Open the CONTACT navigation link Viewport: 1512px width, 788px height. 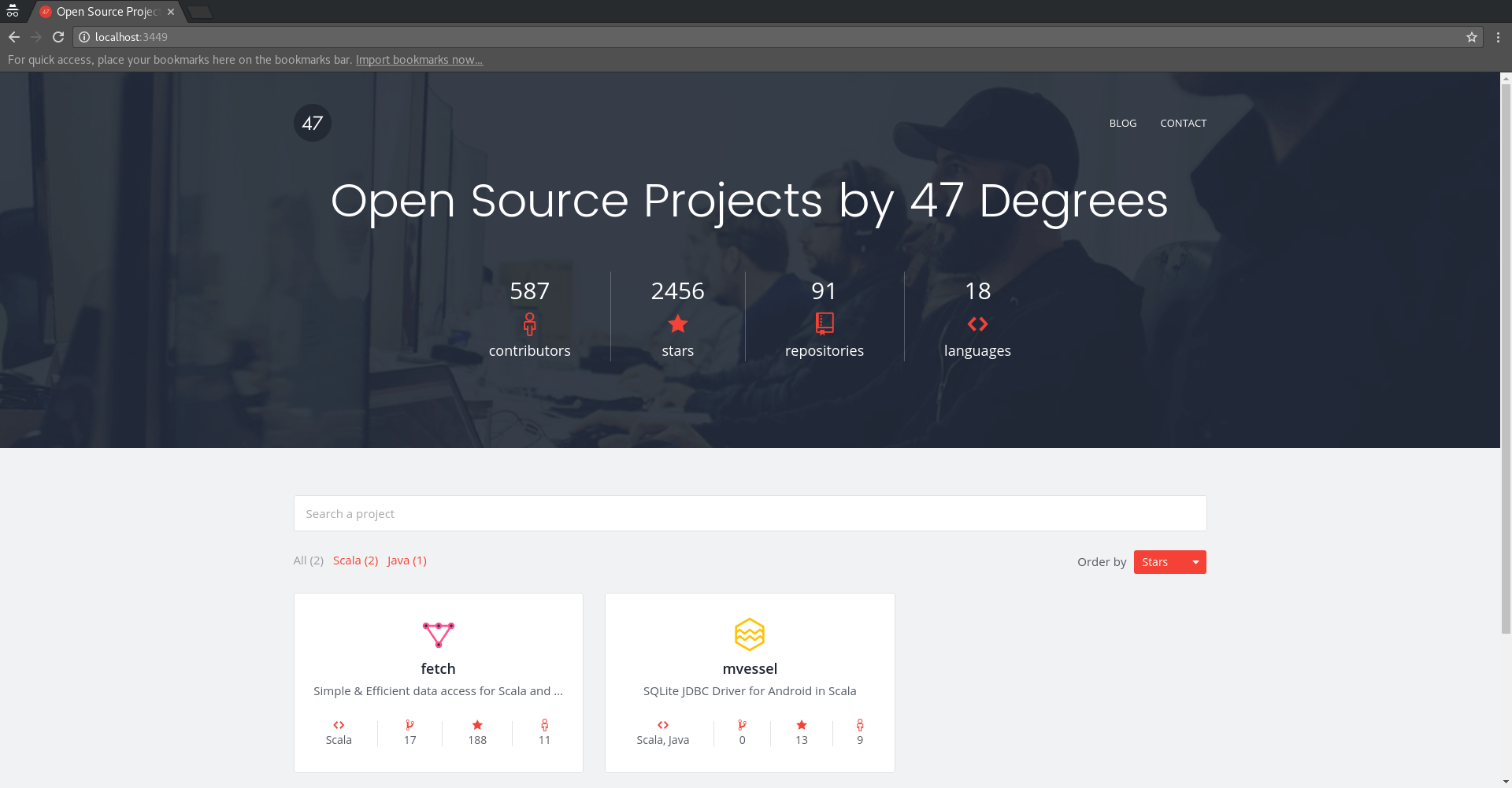point(1183,123)
